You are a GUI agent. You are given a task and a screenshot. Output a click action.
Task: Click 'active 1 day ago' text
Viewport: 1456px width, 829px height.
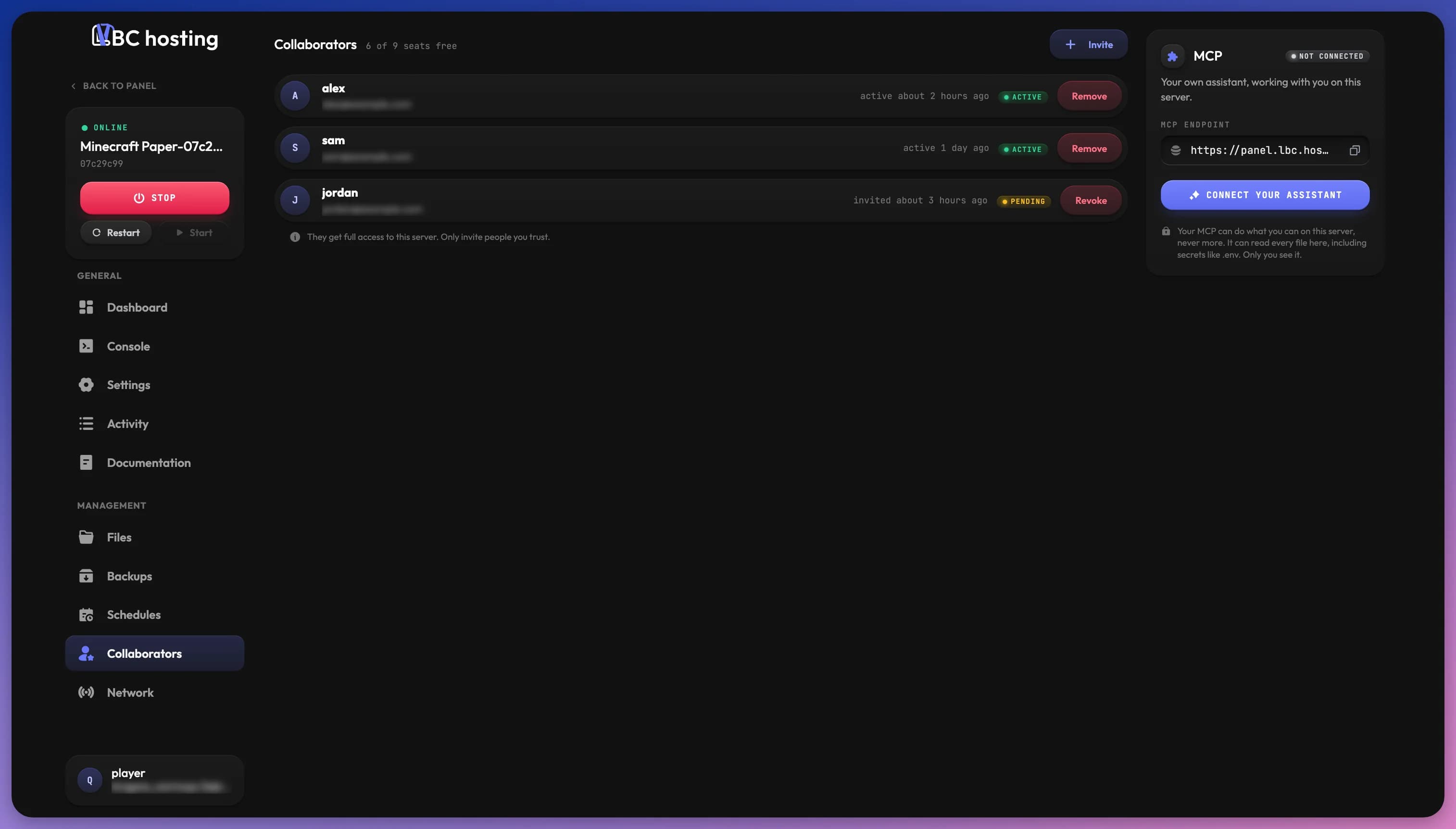click(945, 148)
